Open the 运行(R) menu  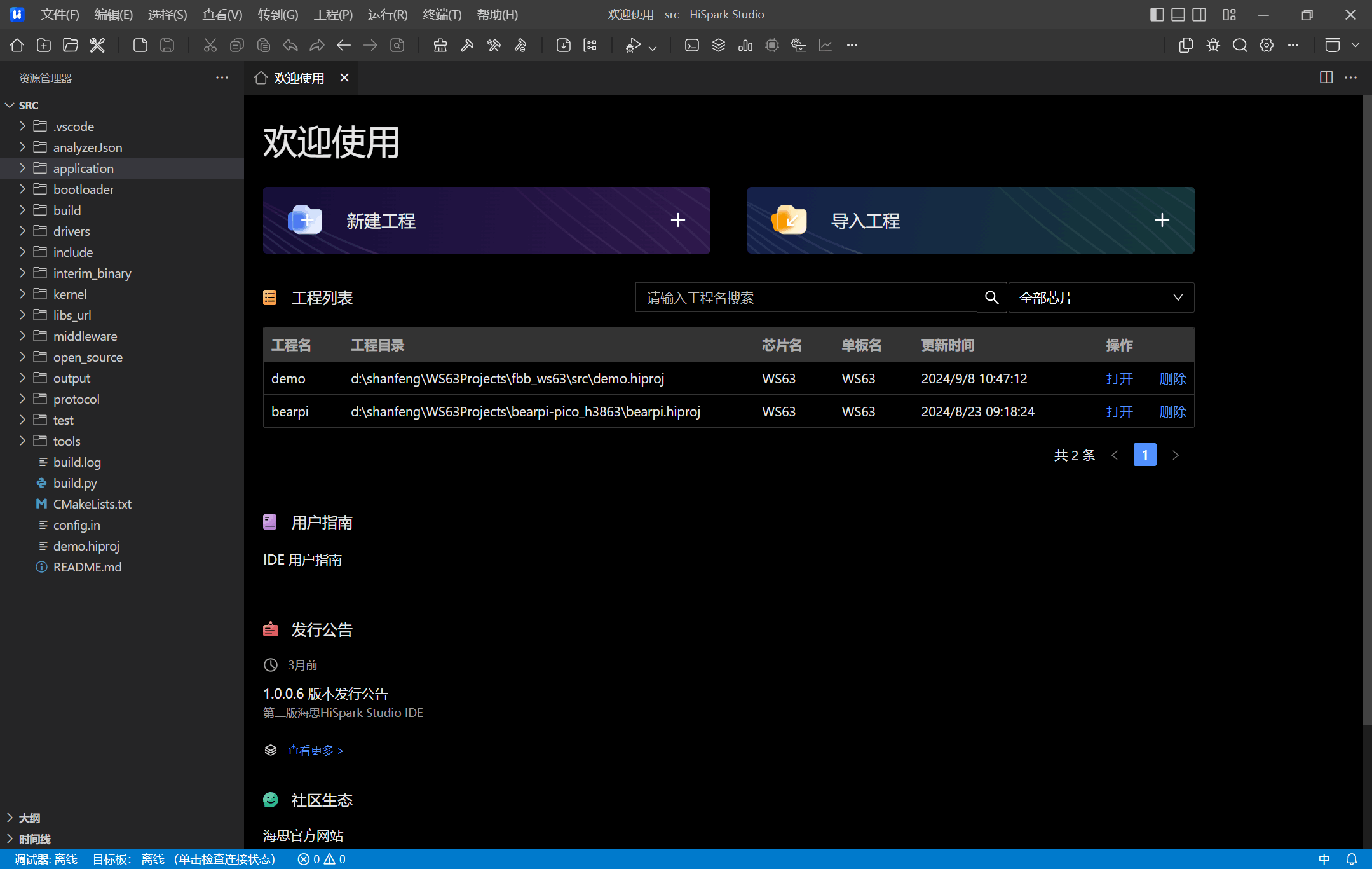point(388,15)
